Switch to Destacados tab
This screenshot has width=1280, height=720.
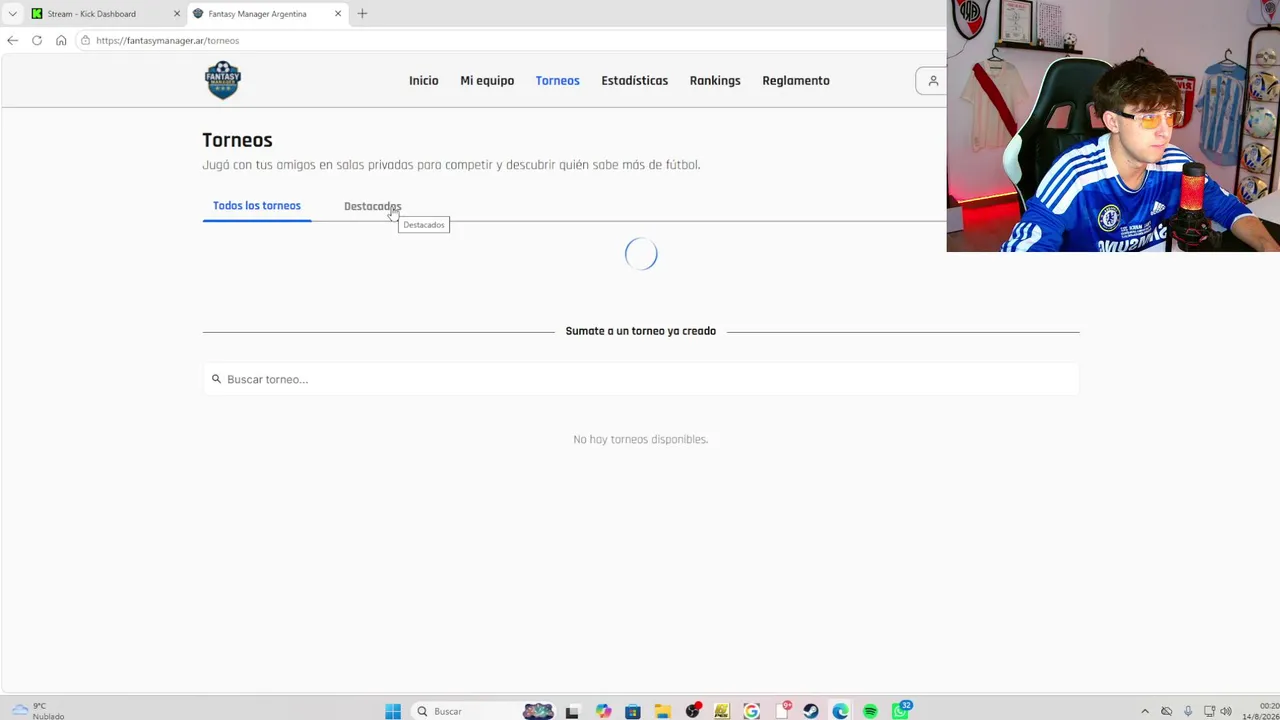(372, 206)
